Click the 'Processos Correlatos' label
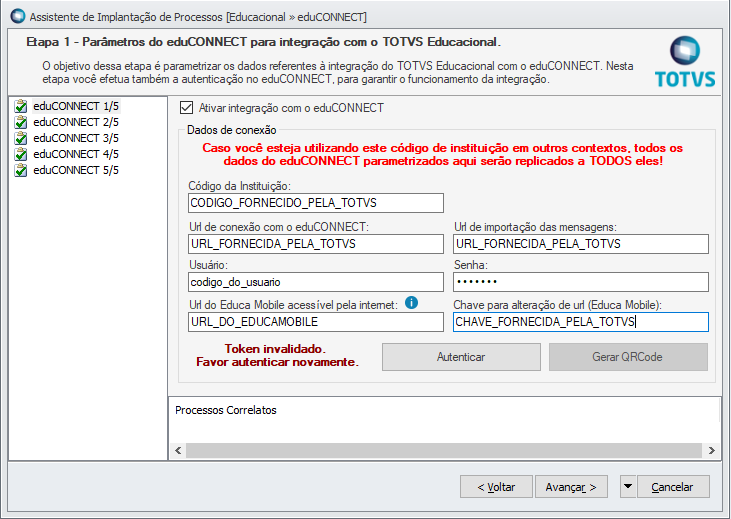Viewport: 731px width, 519px height. (x=226, y=410)
